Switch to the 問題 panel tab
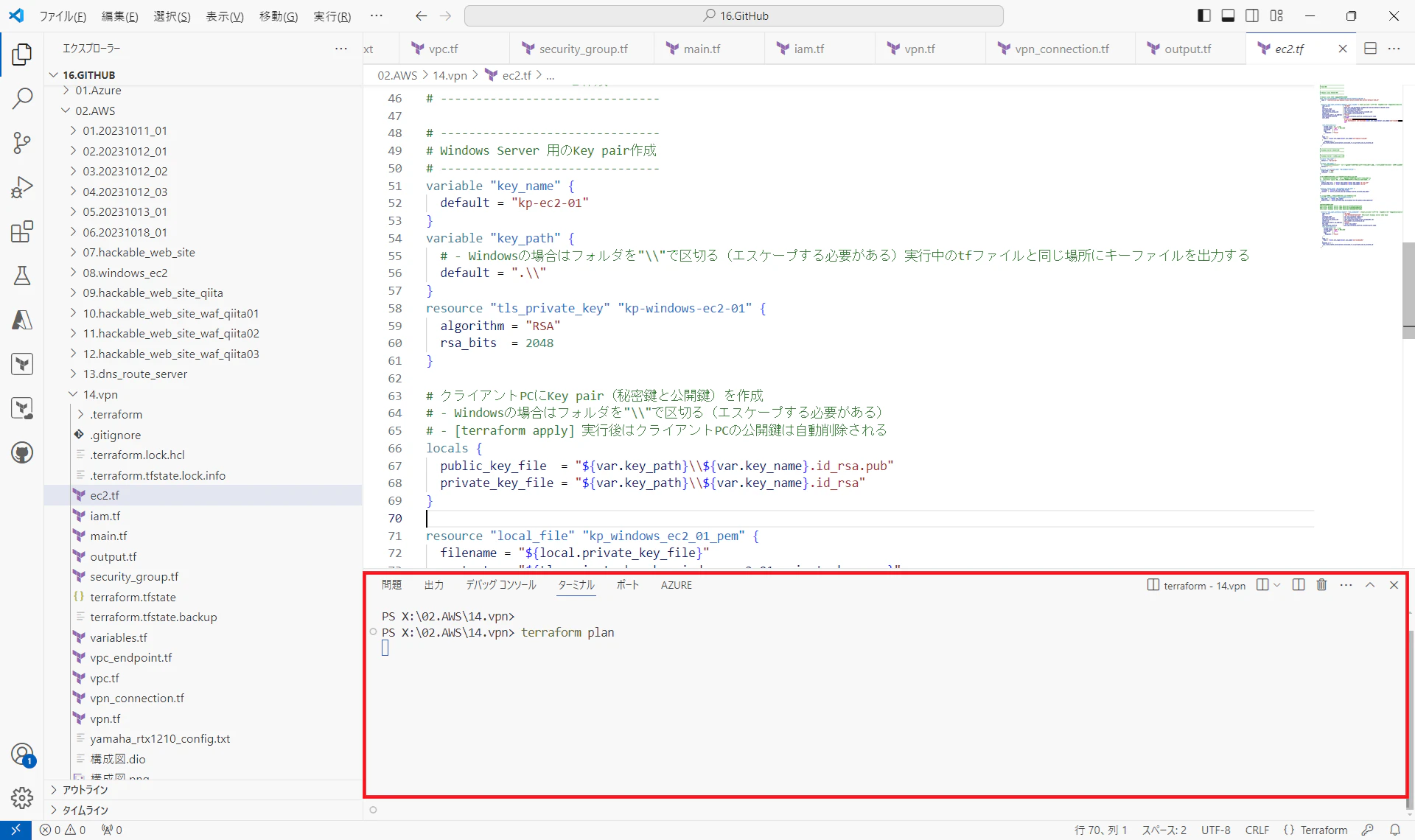Viewport: 1415px width, 840px height. 391,584
